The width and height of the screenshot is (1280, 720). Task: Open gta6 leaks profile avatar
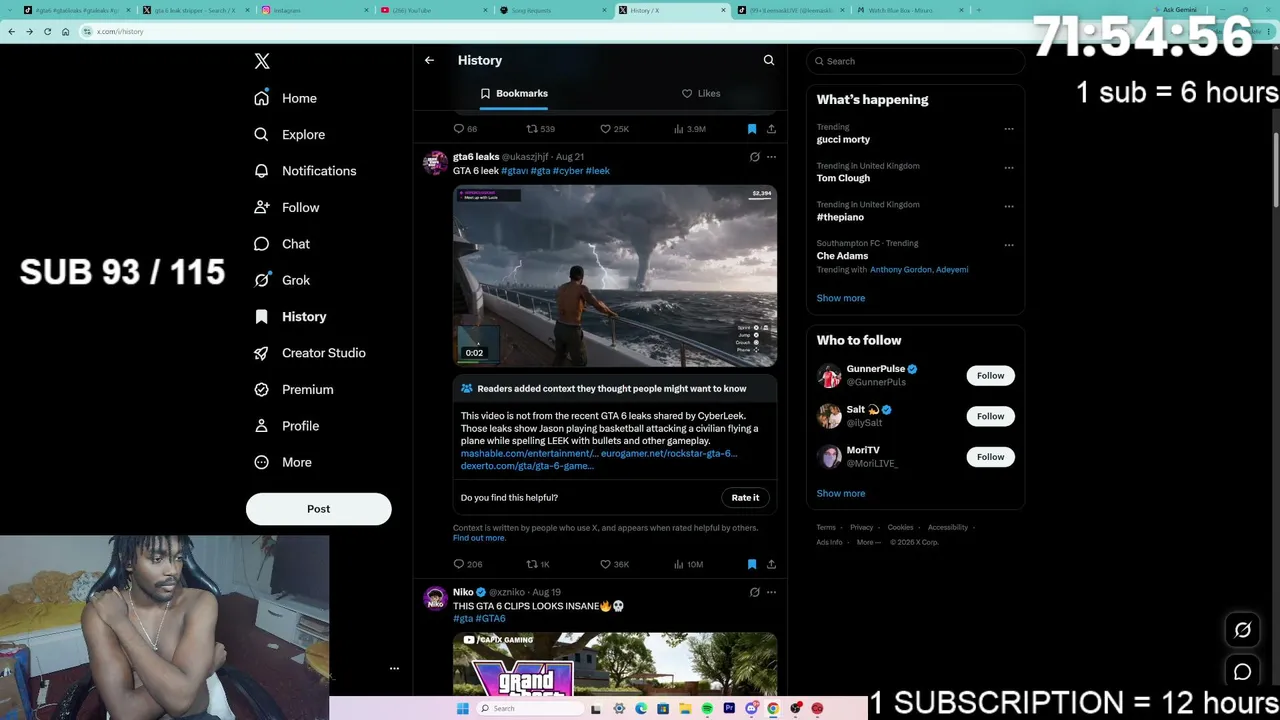point(435,163)
